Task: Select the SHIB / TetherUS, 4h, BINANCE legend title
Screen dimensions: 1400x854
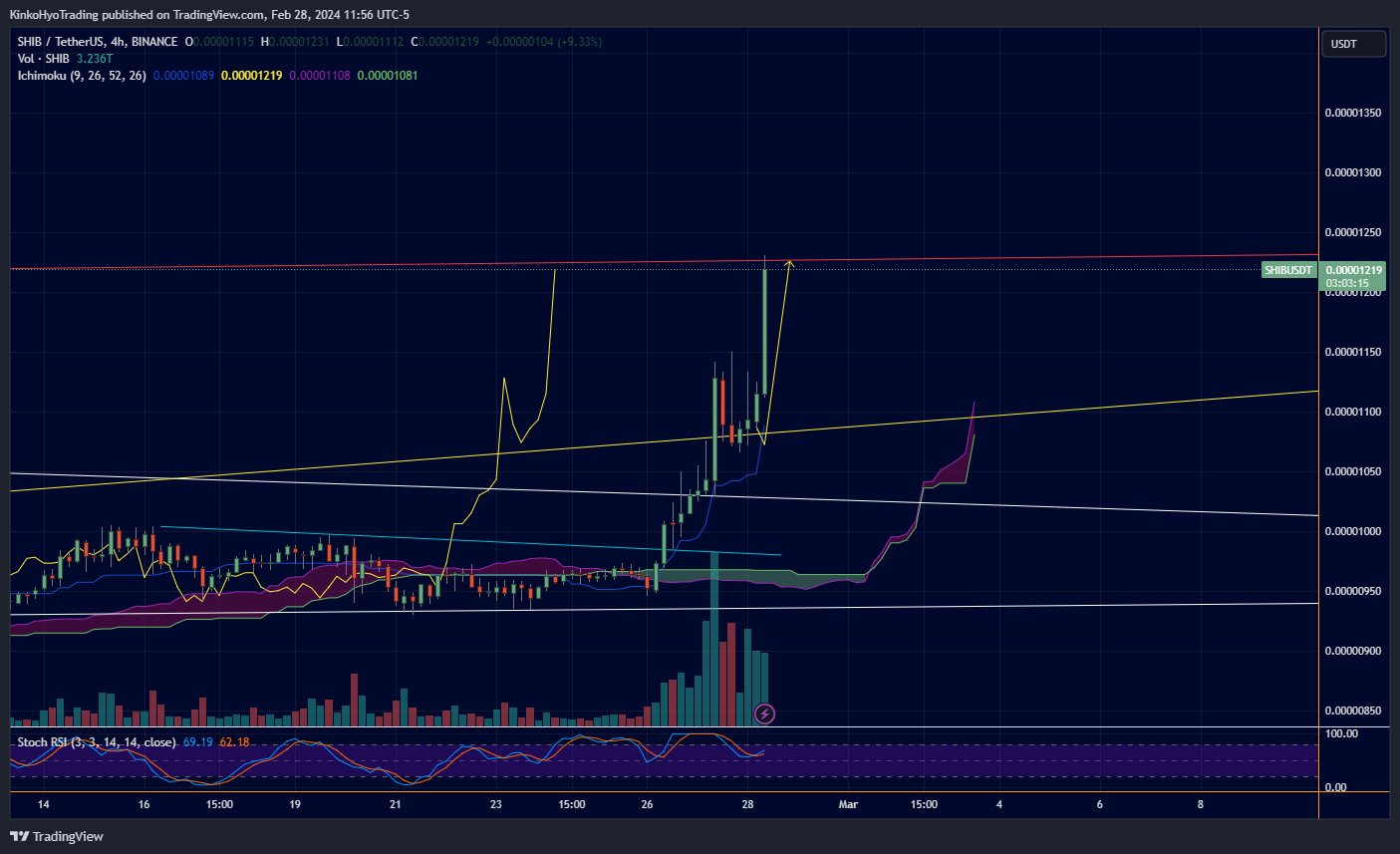Action: pos(98,42)
